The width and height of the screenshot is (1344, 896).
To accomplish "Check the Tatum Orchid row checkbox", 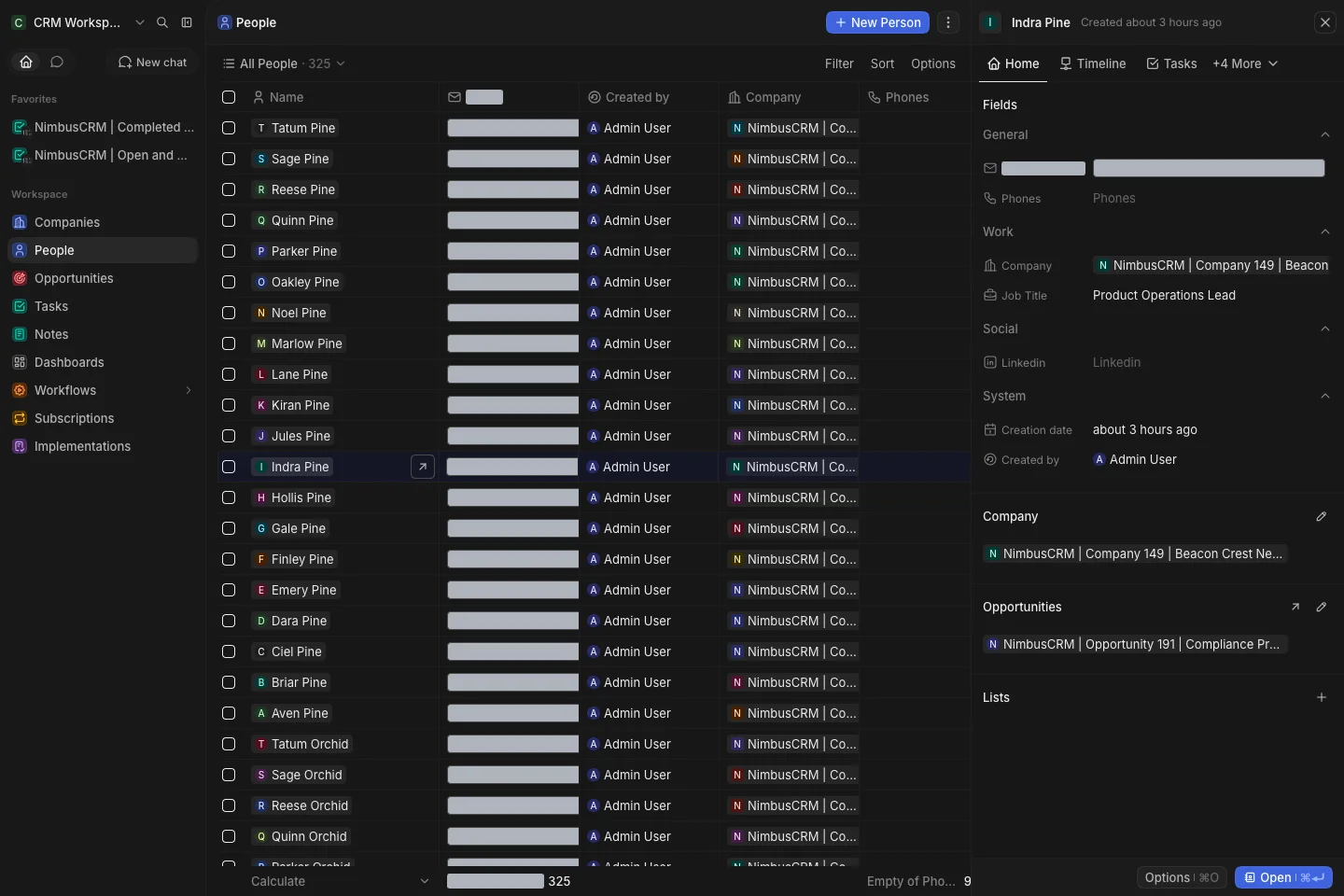I will (x=229, y=744).
